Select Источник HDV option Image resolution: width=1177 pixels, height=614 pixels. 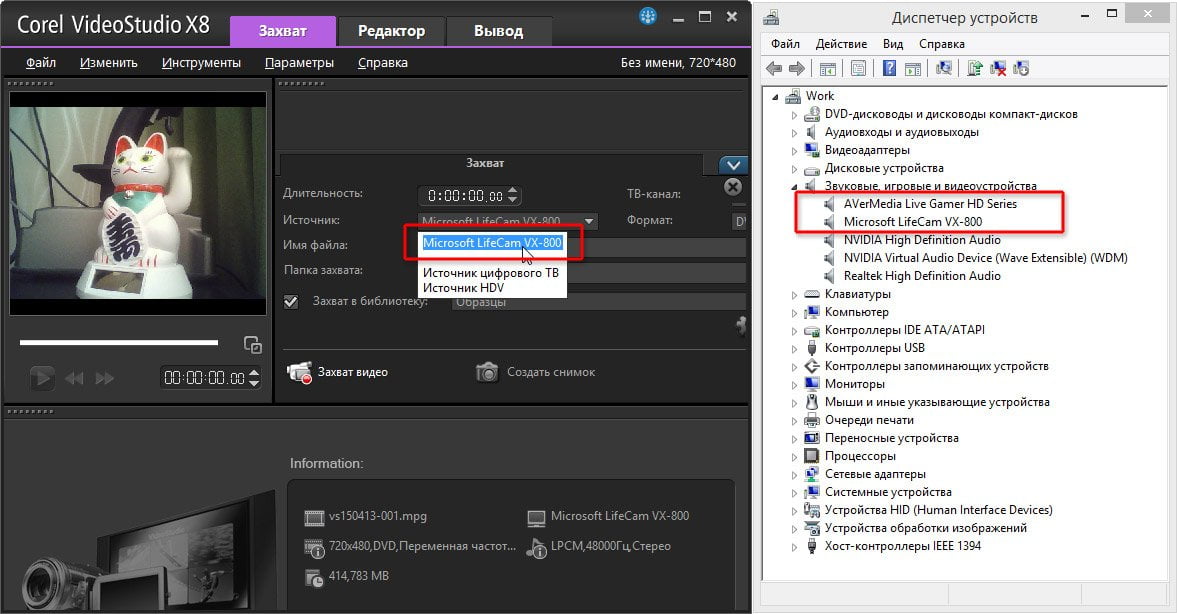tap(463, 287)
